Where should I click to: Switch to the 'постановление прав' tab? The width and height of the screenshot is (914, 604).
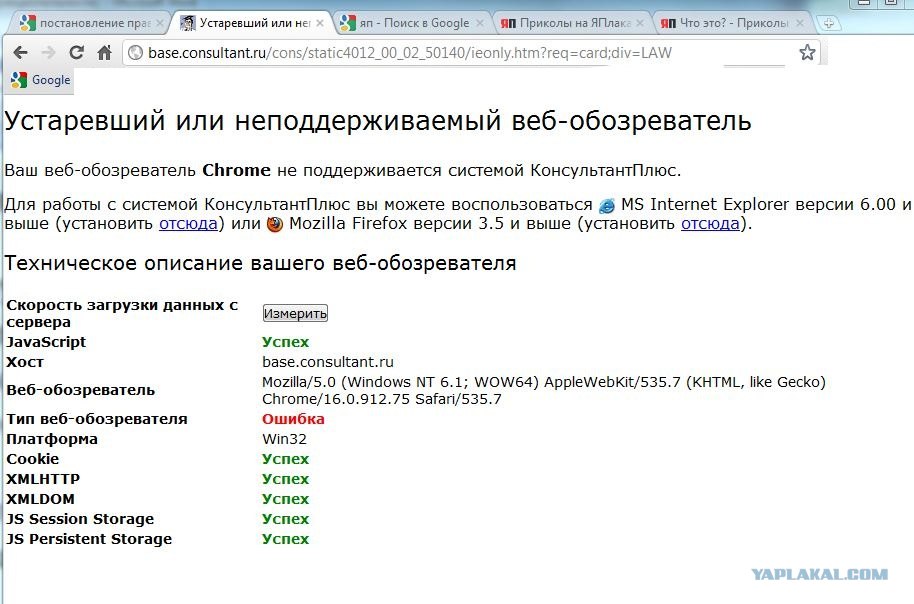click(87, 23)
